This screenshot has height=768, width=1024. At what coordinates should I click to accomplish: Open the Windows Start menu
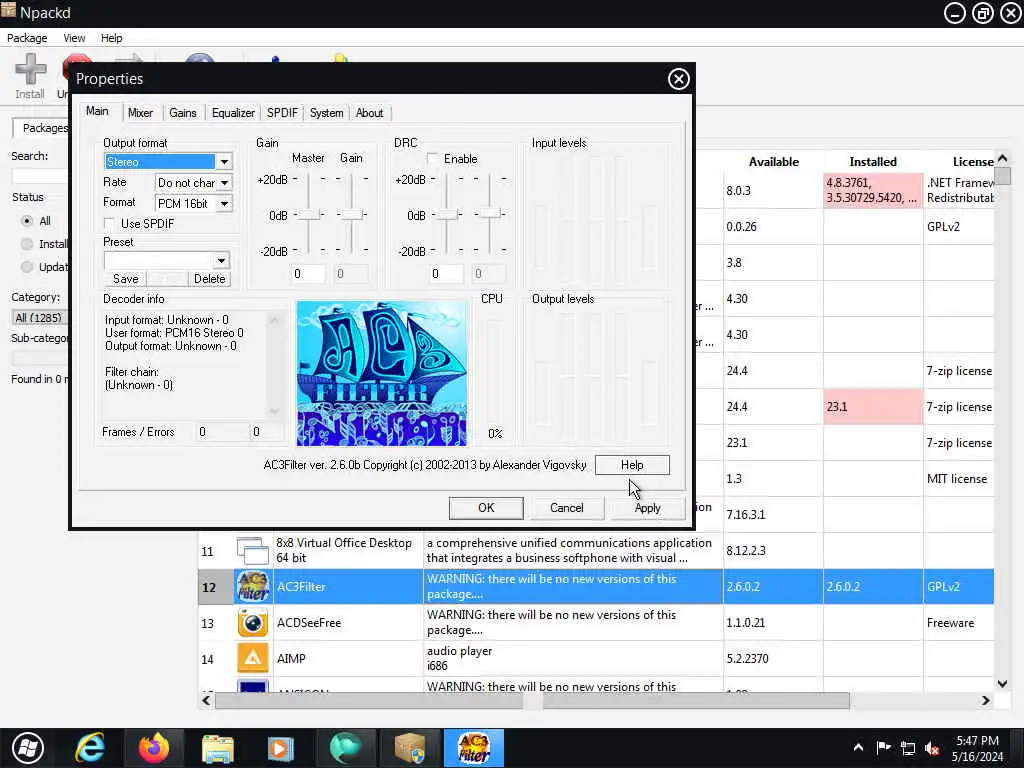click(28, 748)
